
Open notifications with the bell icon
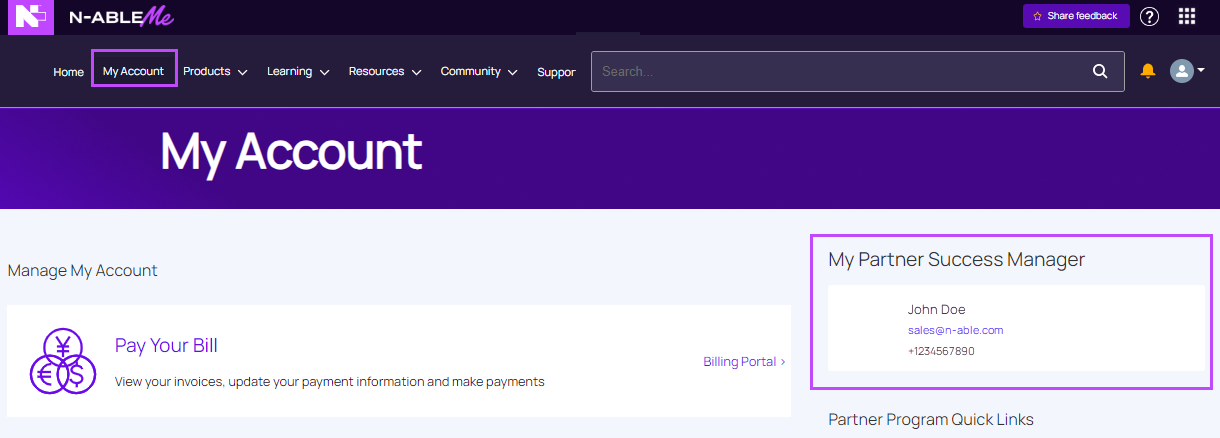click(1148, 71)
